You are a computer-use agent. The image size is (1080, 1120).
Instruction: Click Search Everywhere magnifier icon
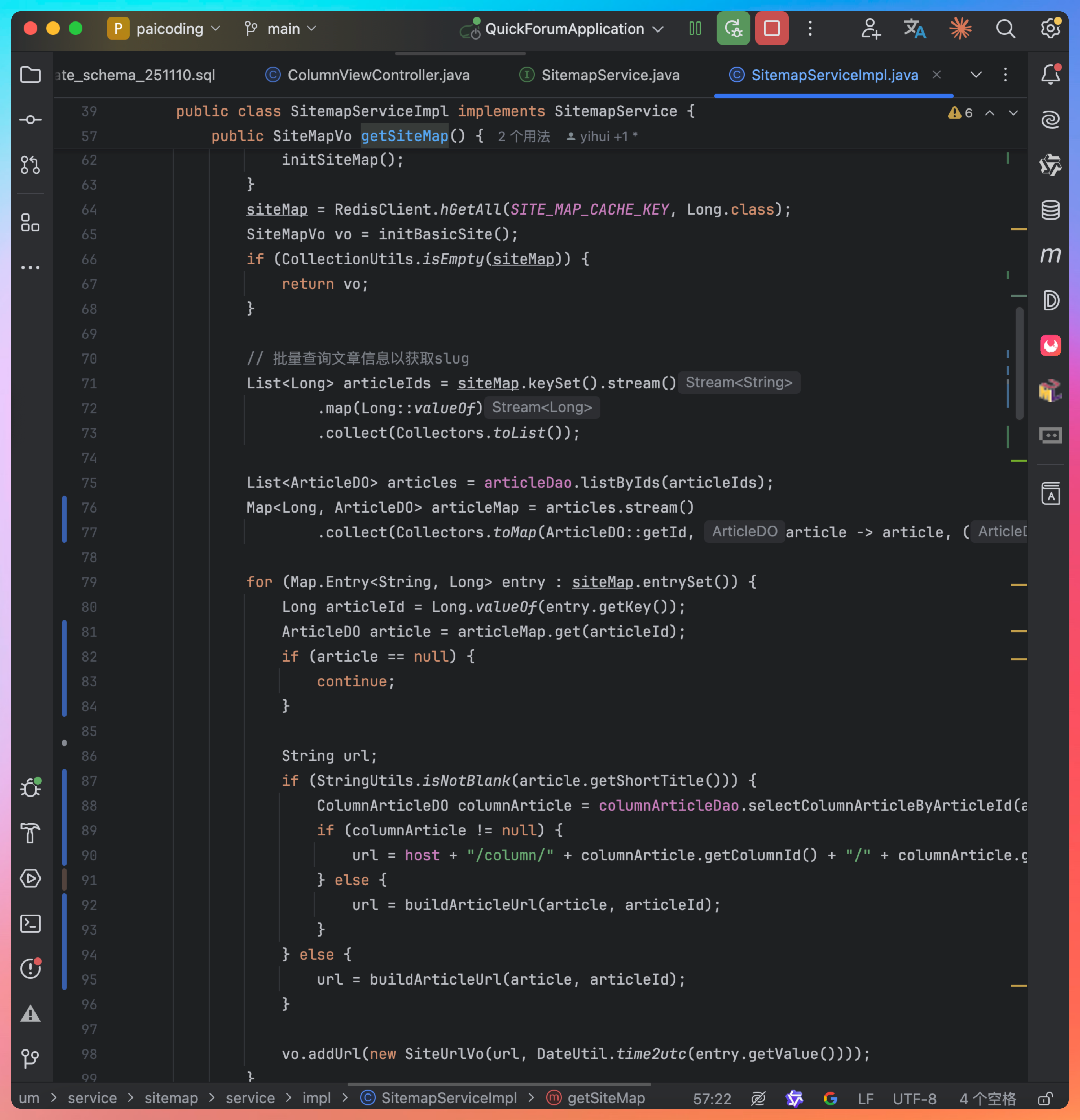click(x=1005, y=29)
